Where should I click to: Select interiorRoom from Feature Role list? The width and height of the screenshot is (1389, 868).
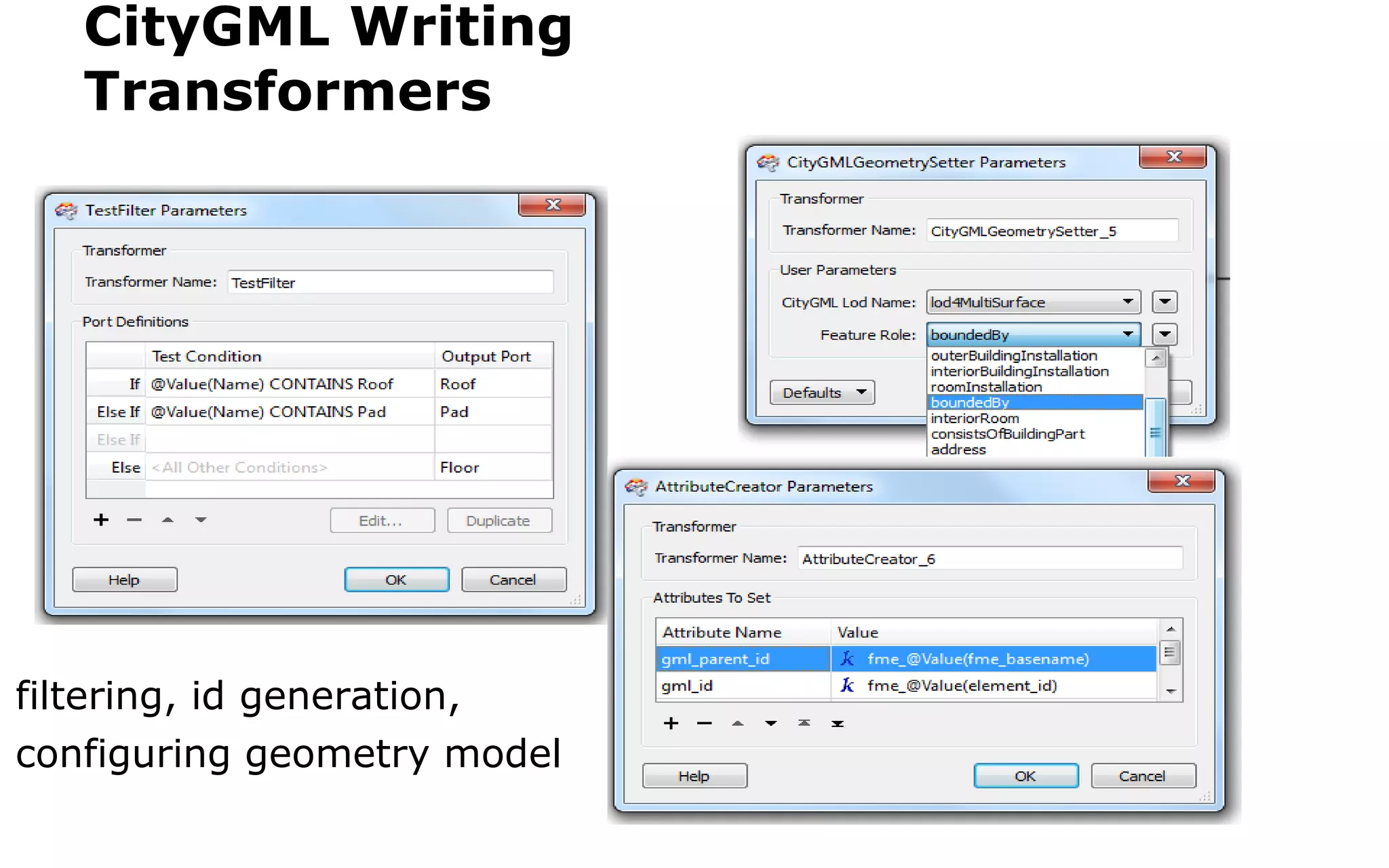(975, 418)
